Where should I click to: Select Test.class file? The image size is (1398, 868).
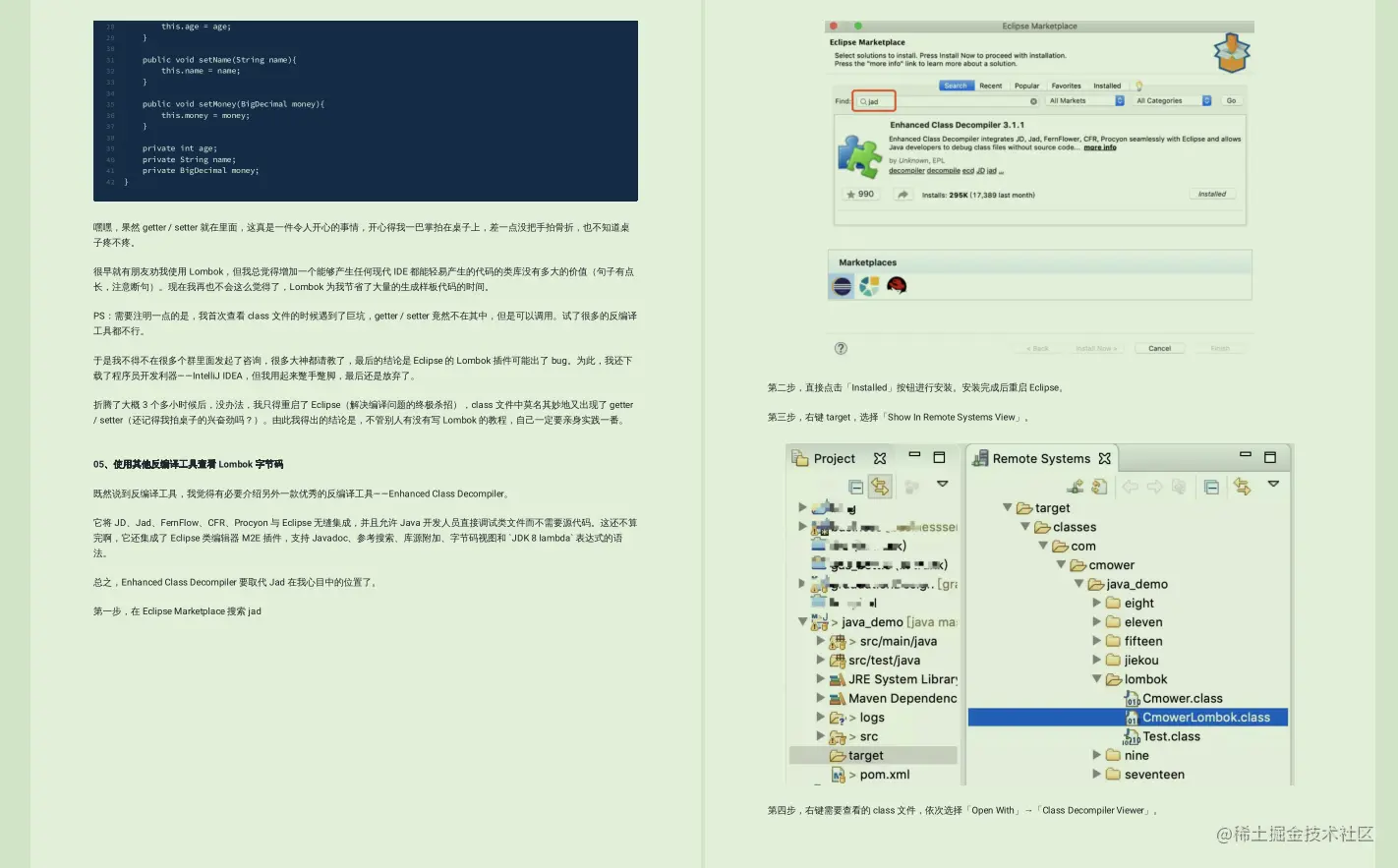tap(1162, 736)
